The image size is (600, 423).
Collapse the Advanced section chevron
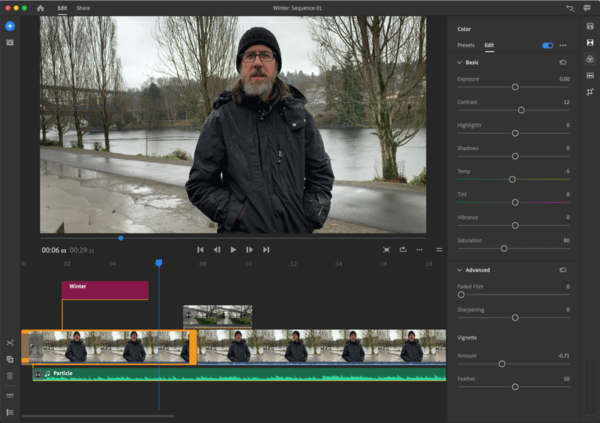pos(460,270)
